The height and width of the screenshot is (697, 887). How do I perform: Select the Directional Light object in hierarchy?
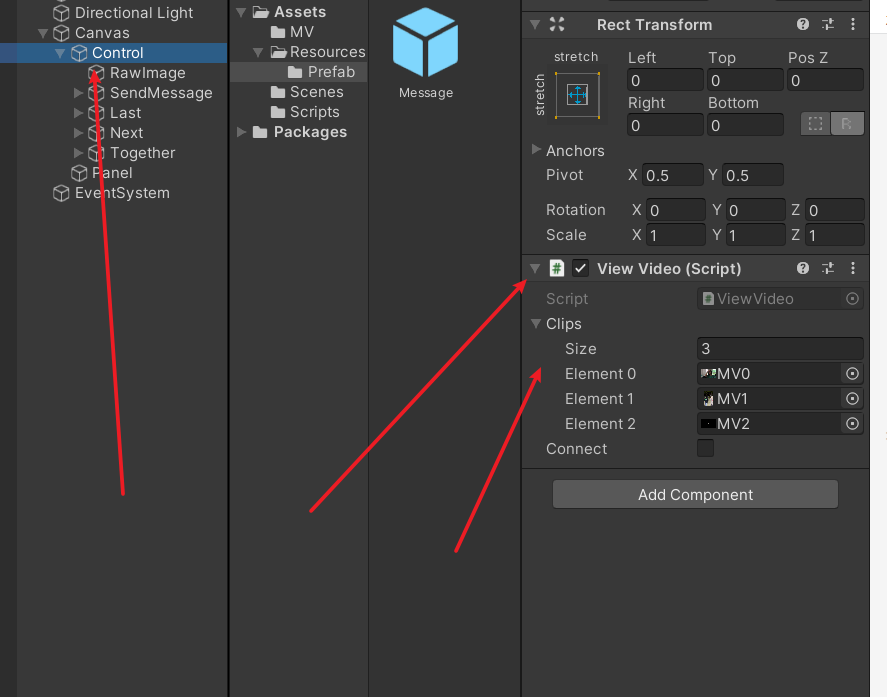(134, 12)
